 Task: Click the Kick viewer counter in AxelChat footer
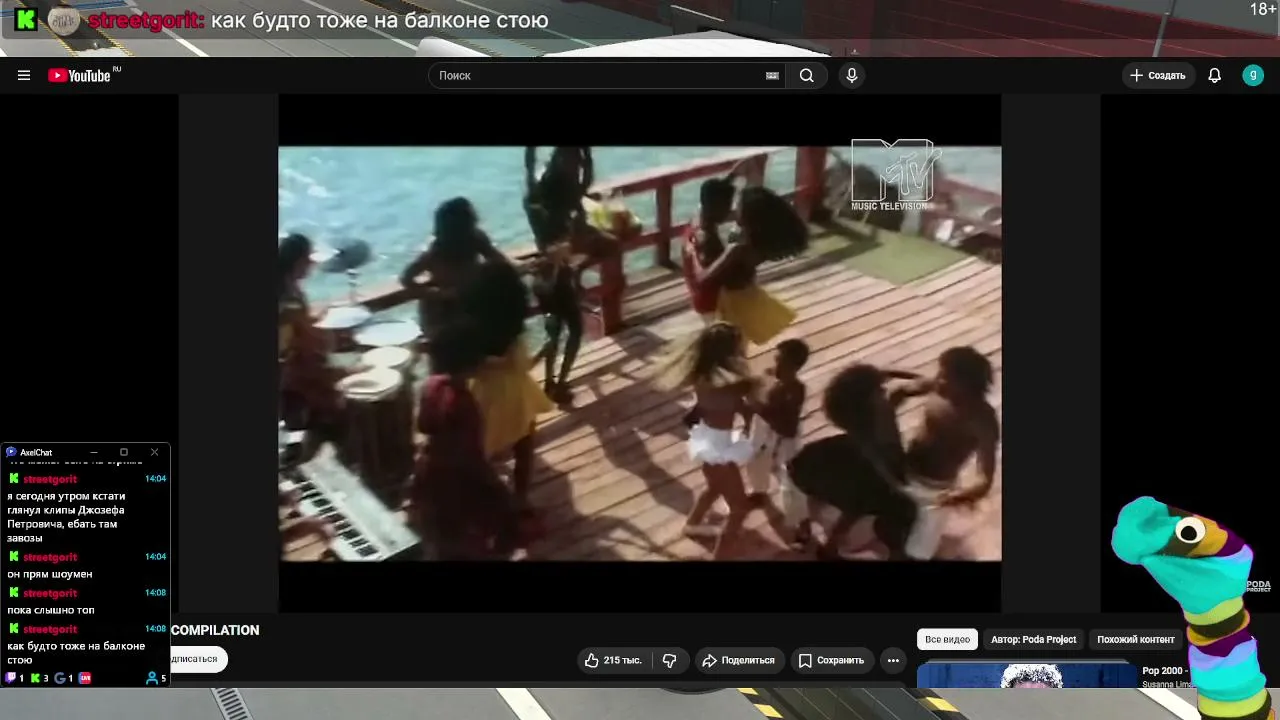pyautogui.click(x=39, y=678)
